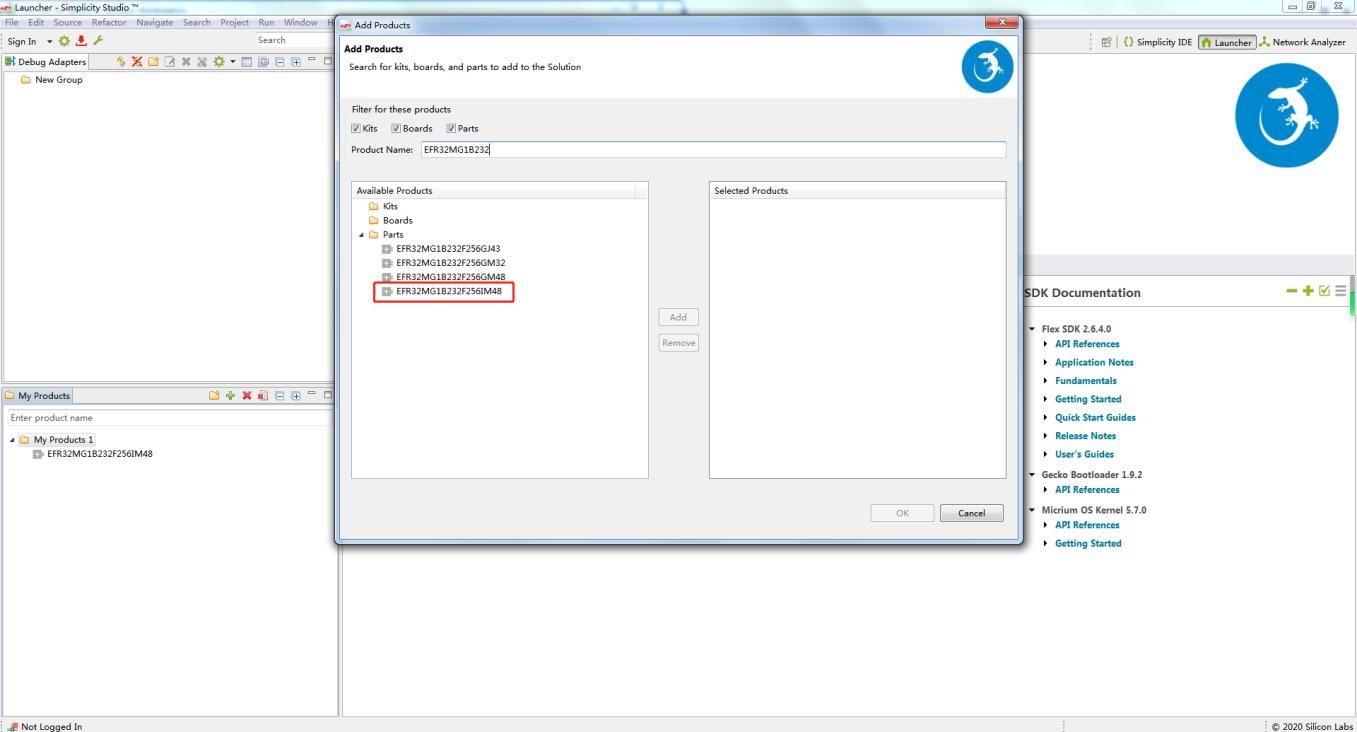1357x732 pixels.
Task: Switch to the Network Analyzer perspective
Action: [x=1302, y=42]
